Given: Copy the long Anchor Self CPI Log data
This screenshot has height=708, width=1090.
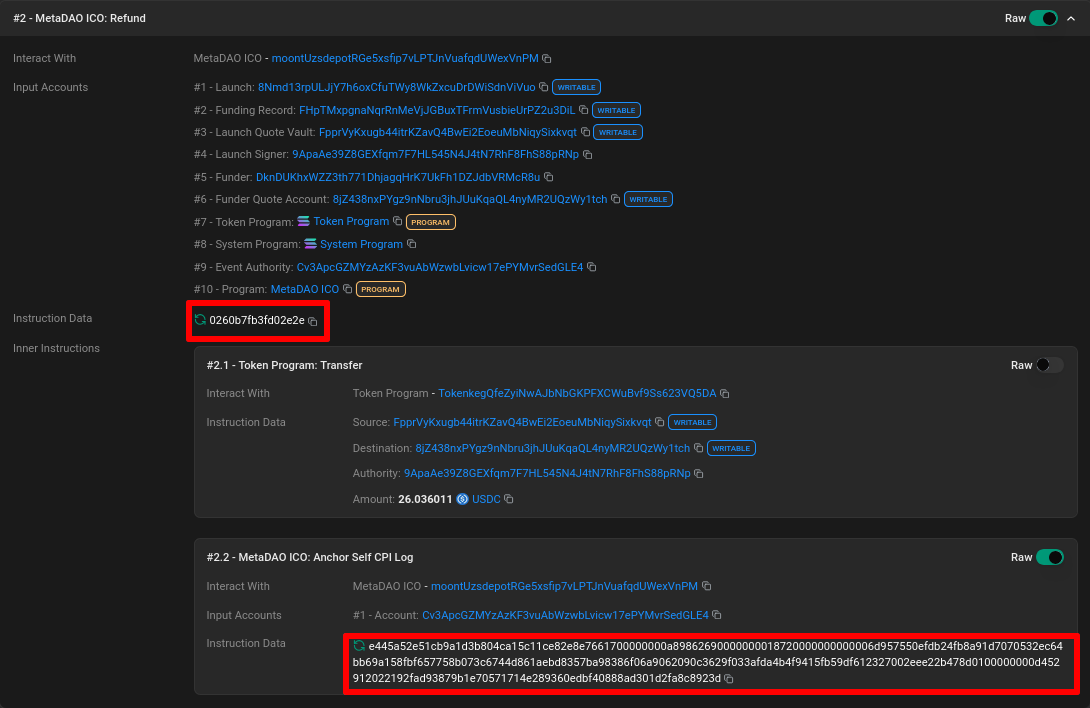Looking at the screenshot, I should [729, 679].
